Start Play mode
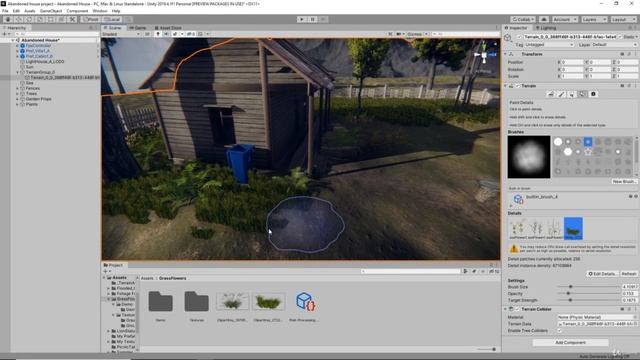 [302, 19]
